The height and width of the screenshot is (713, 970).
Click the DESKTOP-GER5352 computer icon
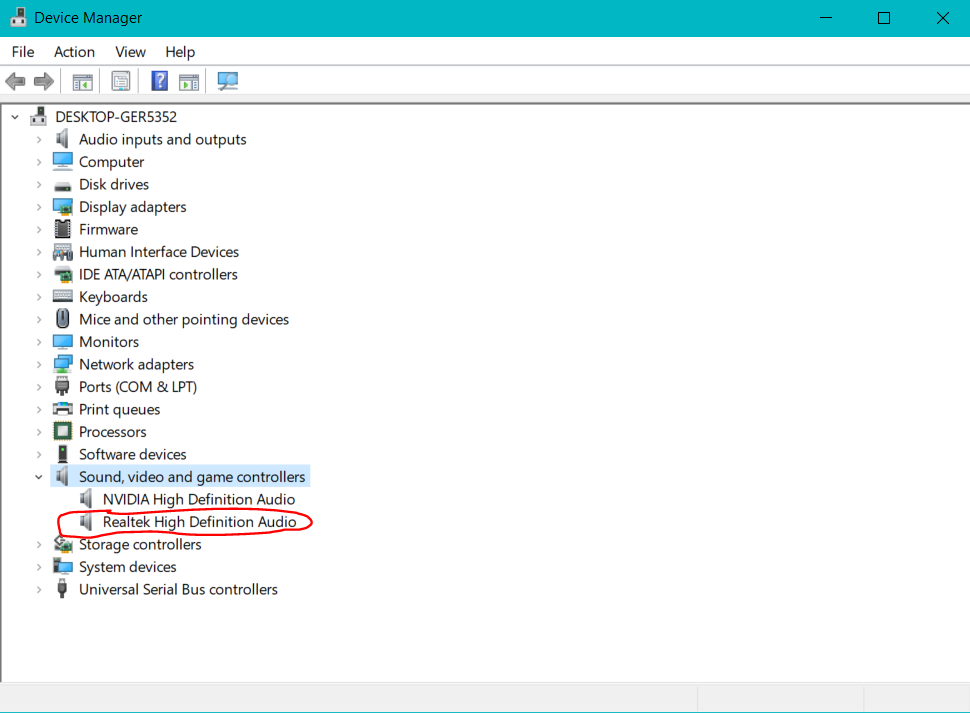(39, 116)
